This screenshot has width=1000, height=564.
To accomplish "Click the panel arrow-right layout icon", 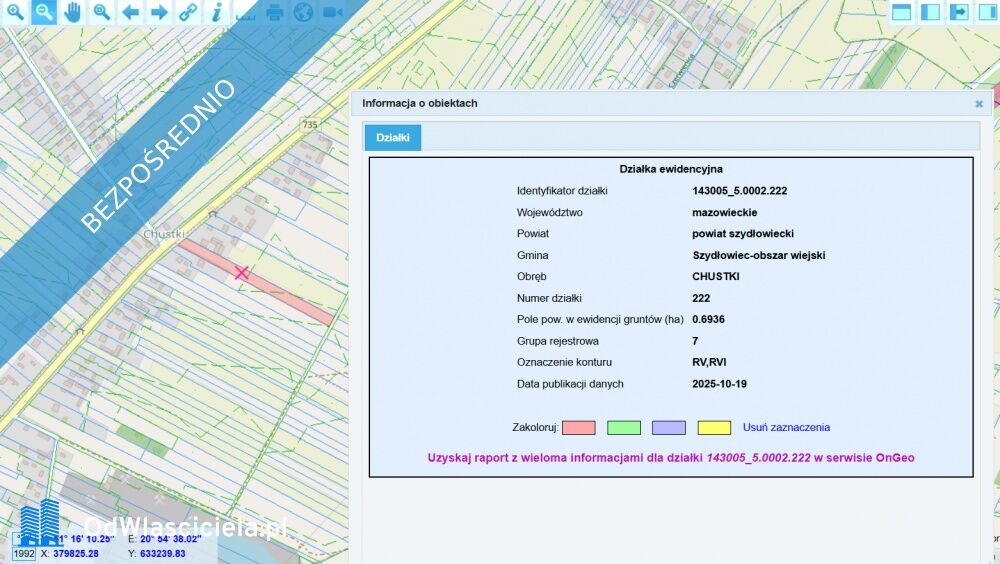I will point(959,12).
